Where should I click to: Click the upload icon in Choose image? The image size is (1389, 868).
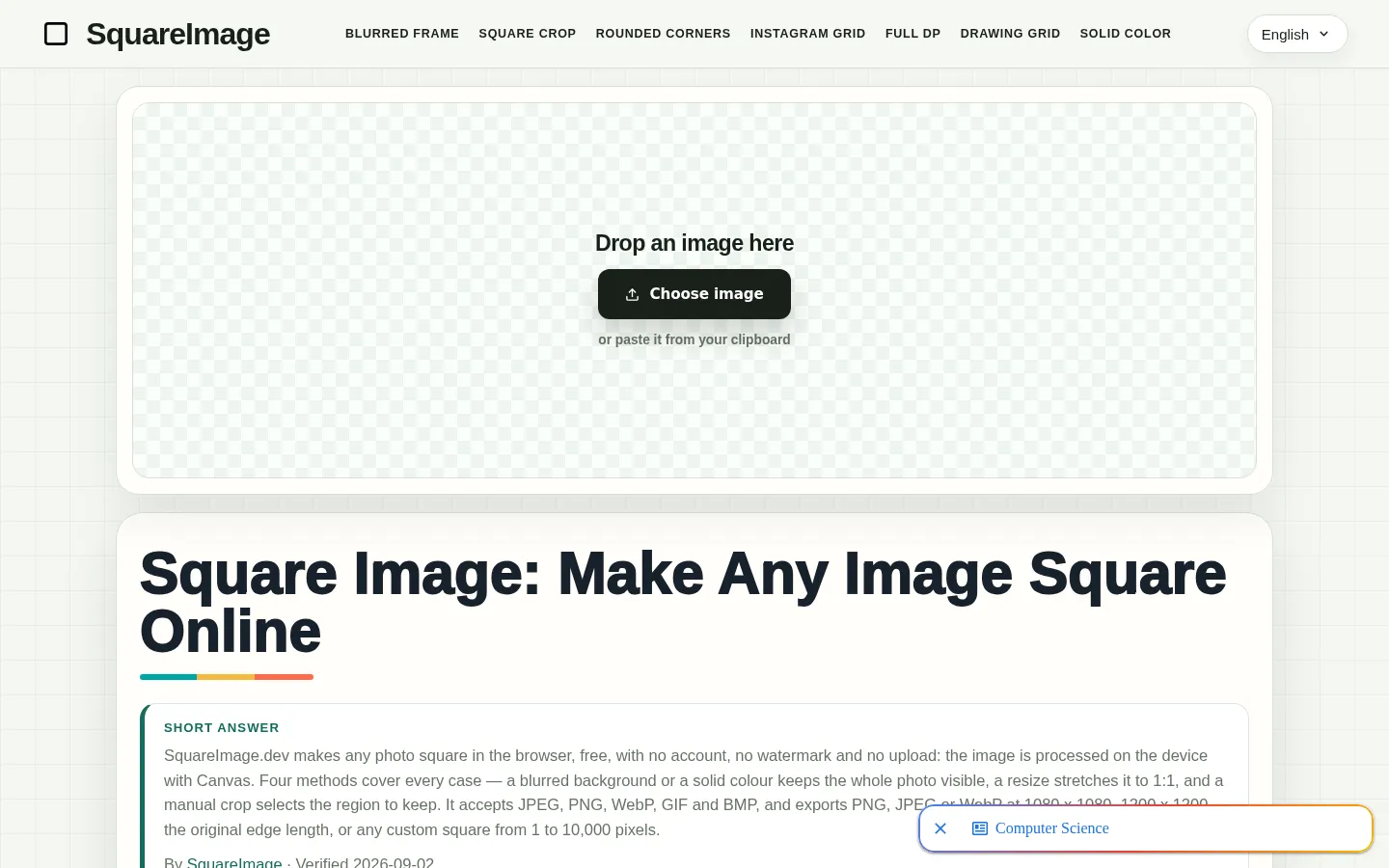click(632, 294)
